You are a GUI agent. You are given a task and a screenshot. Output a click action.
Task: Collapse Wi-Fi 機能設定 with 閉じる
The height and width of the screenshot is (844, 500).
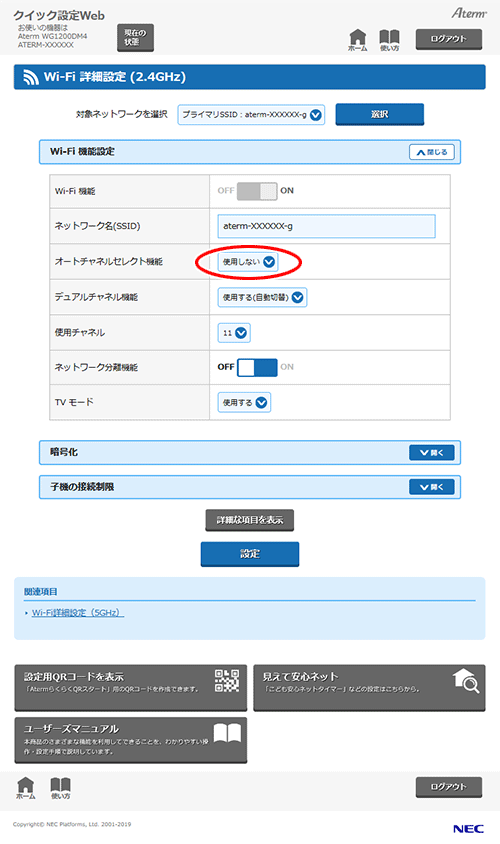432,152
